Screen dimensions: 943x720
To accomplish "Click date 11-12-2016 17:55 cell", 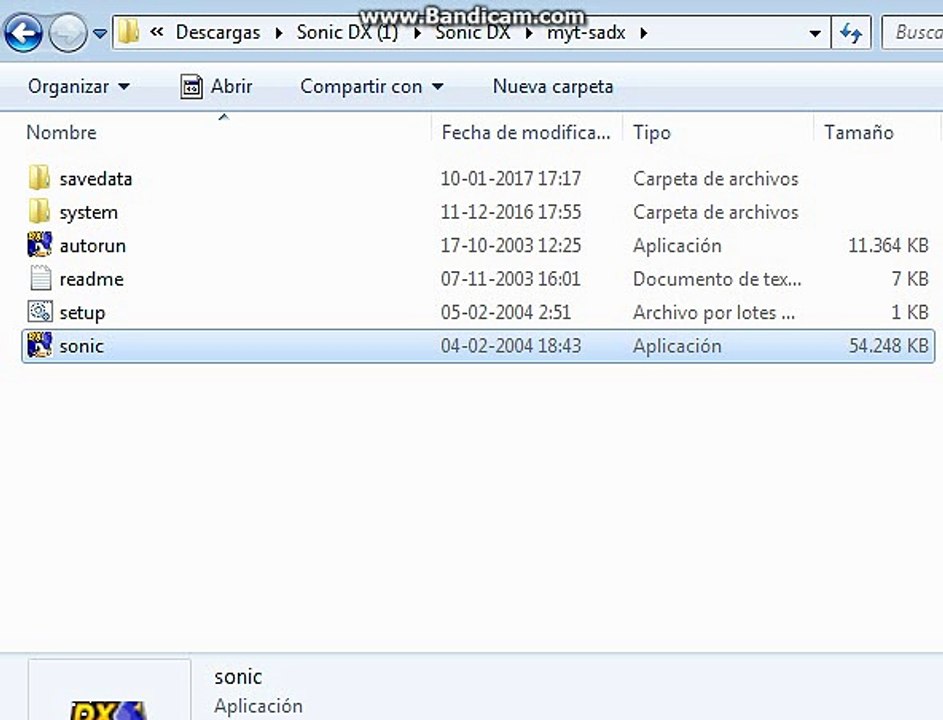I will pyautogui.click(x=511, y=212).
